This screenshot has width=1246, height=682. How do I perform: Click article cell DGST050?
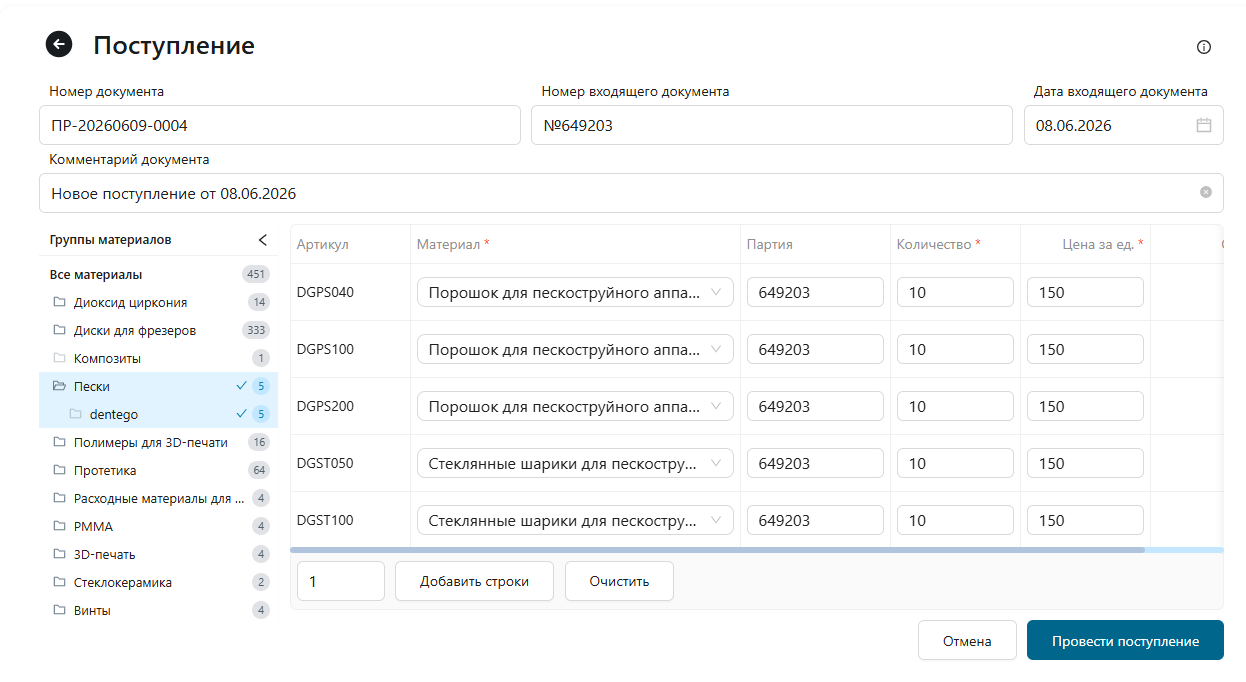[x=325, y=463]
